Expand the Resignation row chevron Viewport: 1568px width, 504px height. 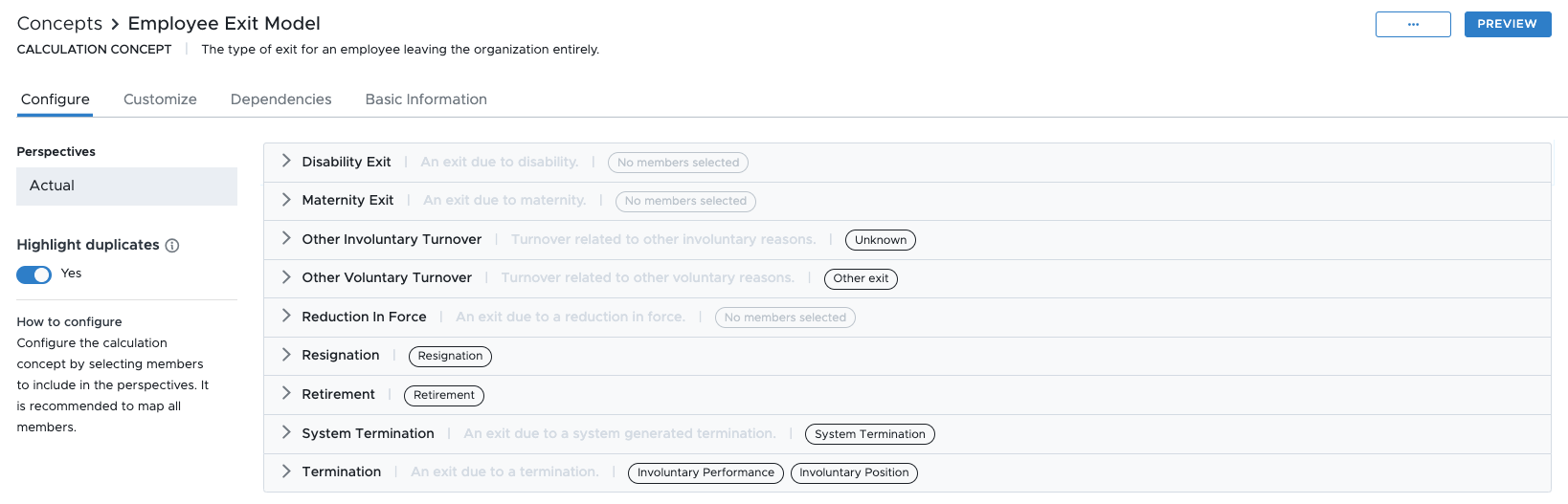click(286, 355)
